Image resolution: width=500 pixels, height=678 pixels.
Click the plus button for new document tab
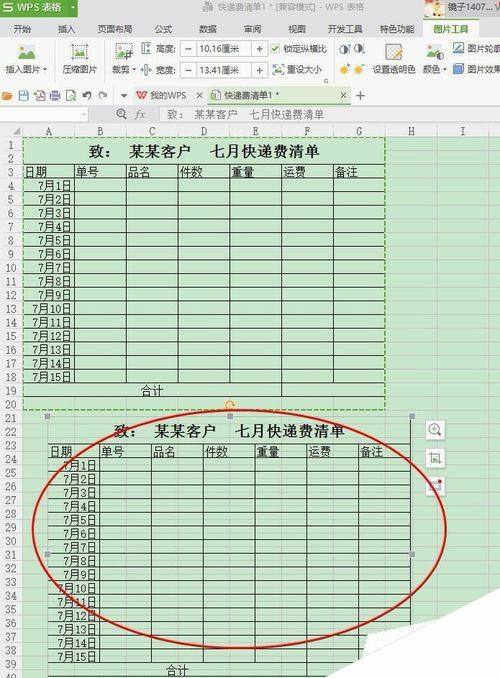tap(360, 96)
